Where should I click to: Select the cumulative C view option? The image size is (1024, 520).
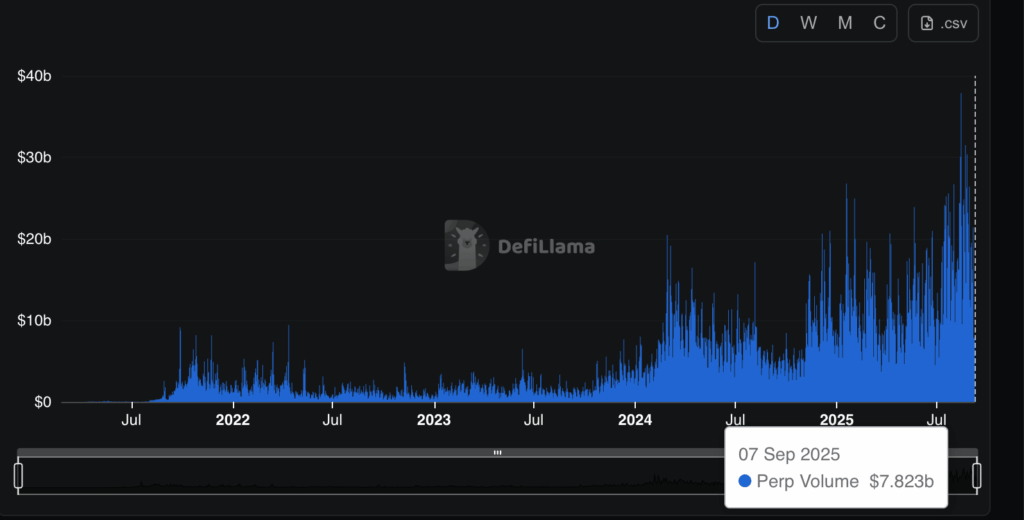tap(880, 23)
